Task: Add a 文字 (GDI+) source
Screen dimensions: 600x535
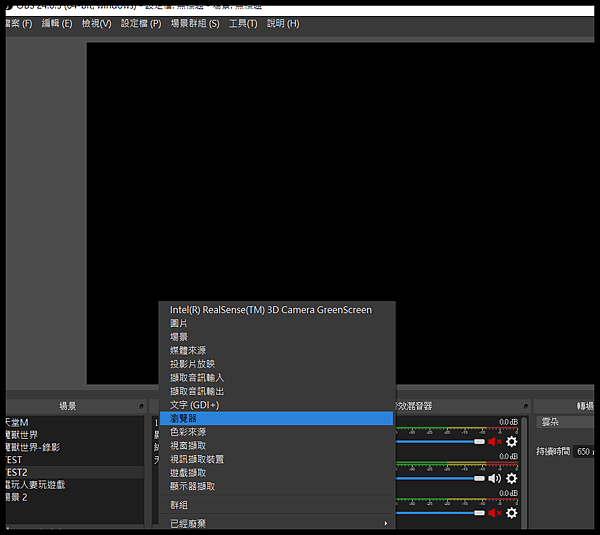Action: [x=277, y=405]
